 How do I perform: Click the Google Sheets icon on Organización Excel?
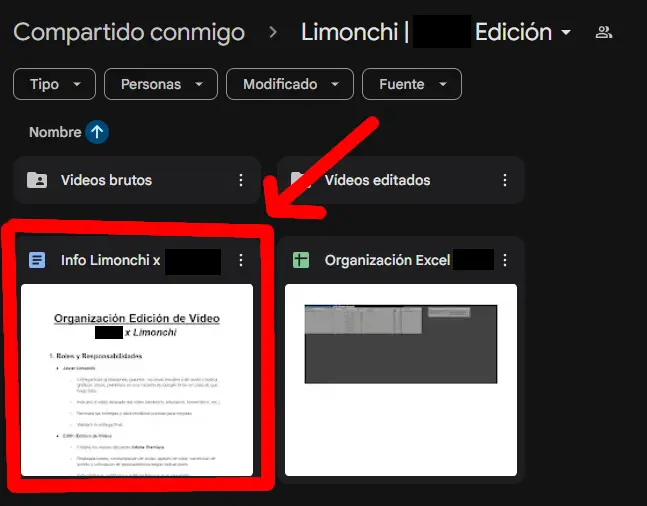coord(301,261)
